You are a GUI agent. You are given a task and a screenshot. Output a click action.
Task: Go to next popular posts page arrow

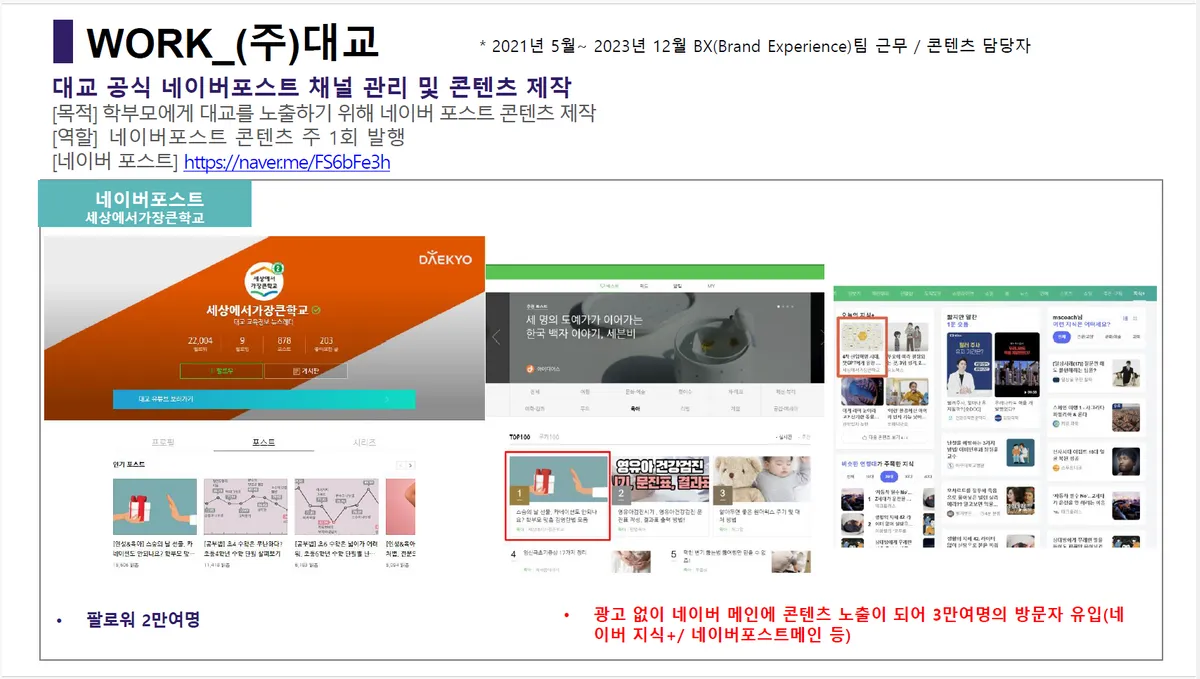pos(410,465)
